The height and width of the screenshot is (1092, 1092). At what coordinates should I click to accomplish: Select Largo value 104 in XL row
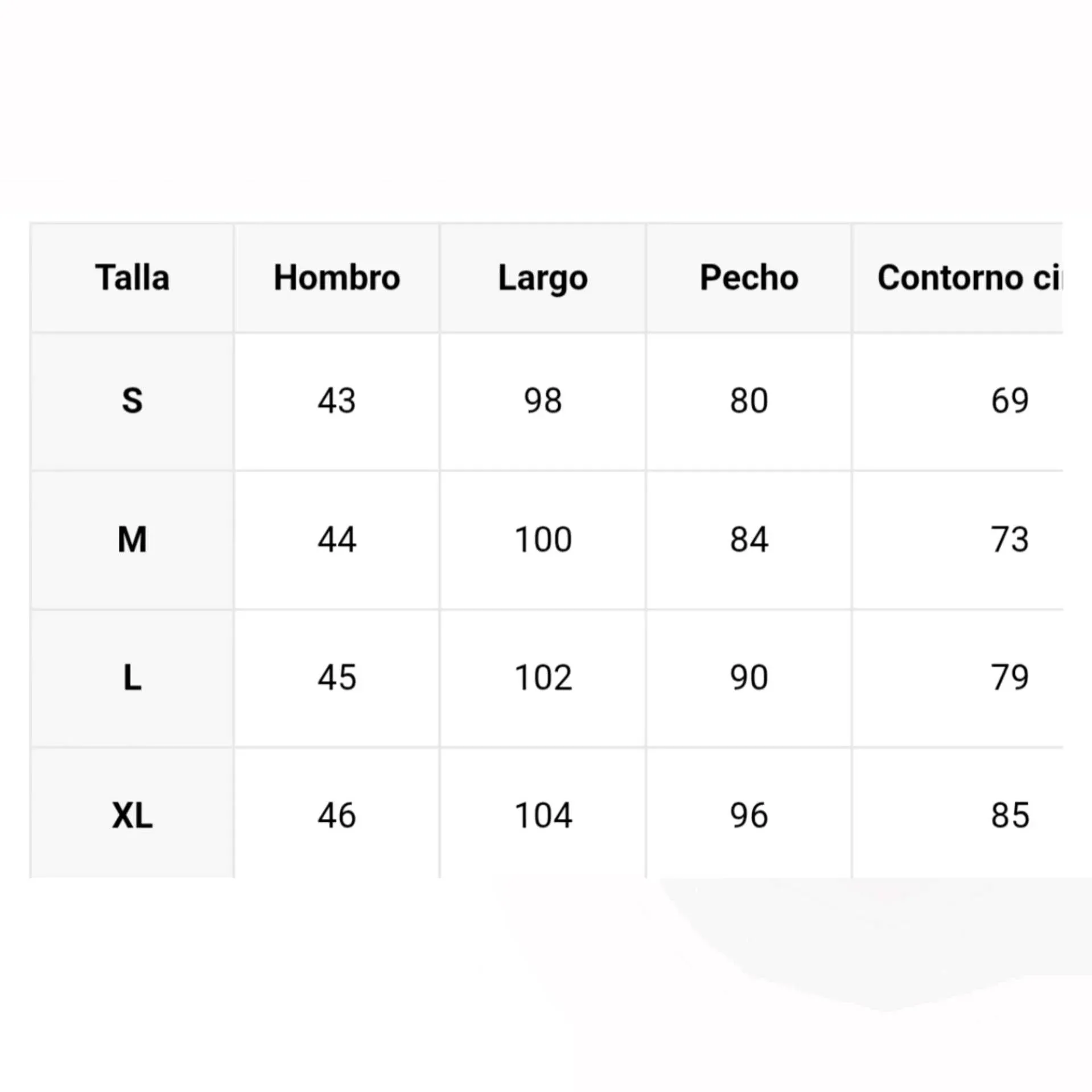543,815
